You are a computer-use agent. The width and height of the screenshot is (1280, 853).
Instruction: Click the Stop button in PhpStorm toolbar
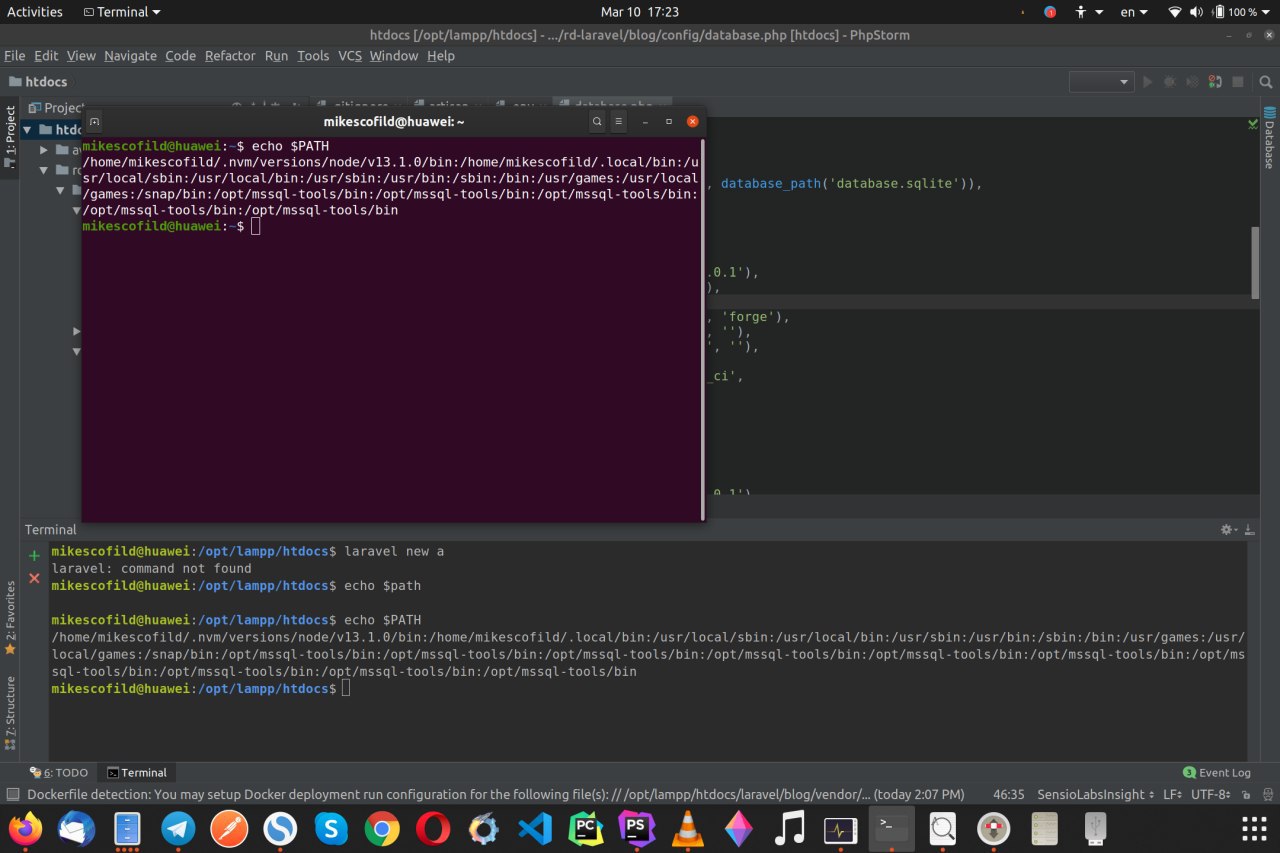click(1237, 82)
